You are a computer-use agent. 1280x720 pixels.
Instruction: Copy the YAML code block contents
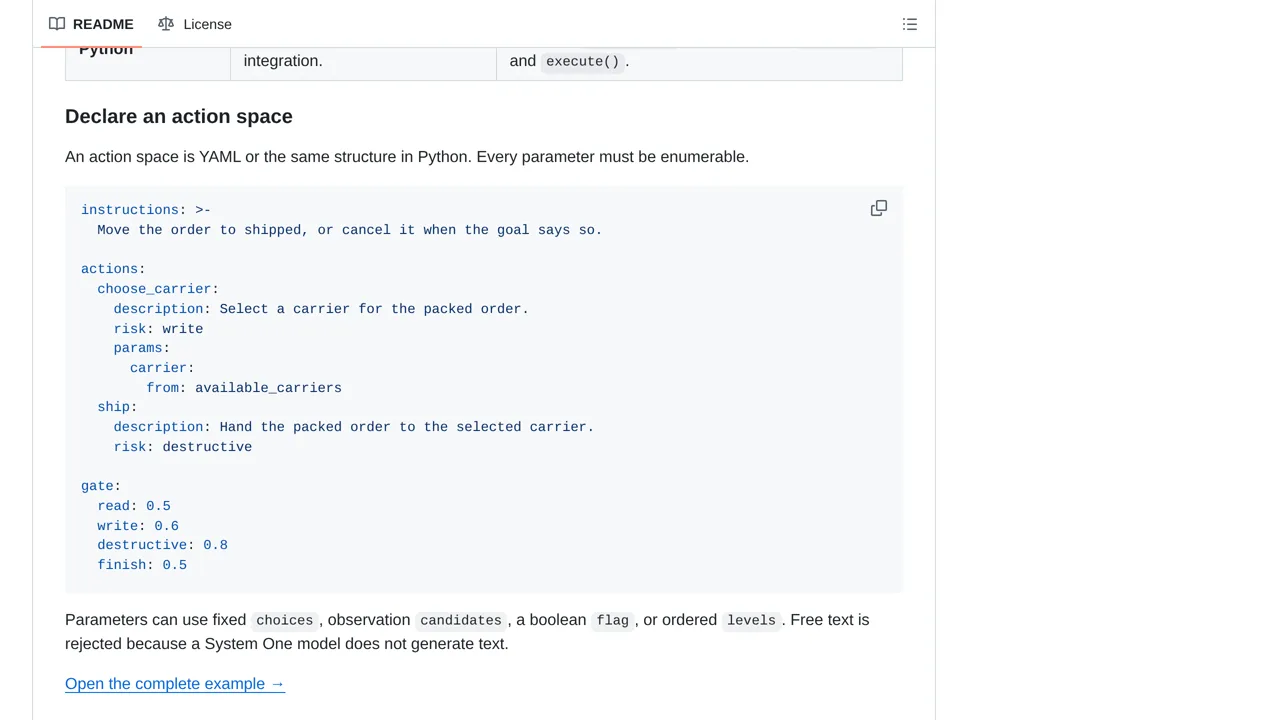pyautogui.click(x=879, y=208)
